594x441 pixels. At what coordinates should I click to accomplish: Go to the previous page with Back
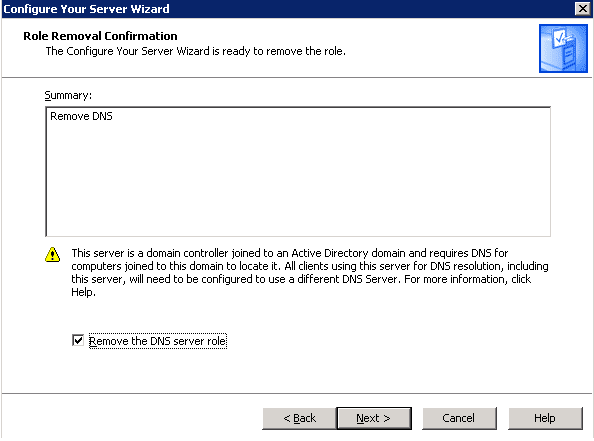299,418
